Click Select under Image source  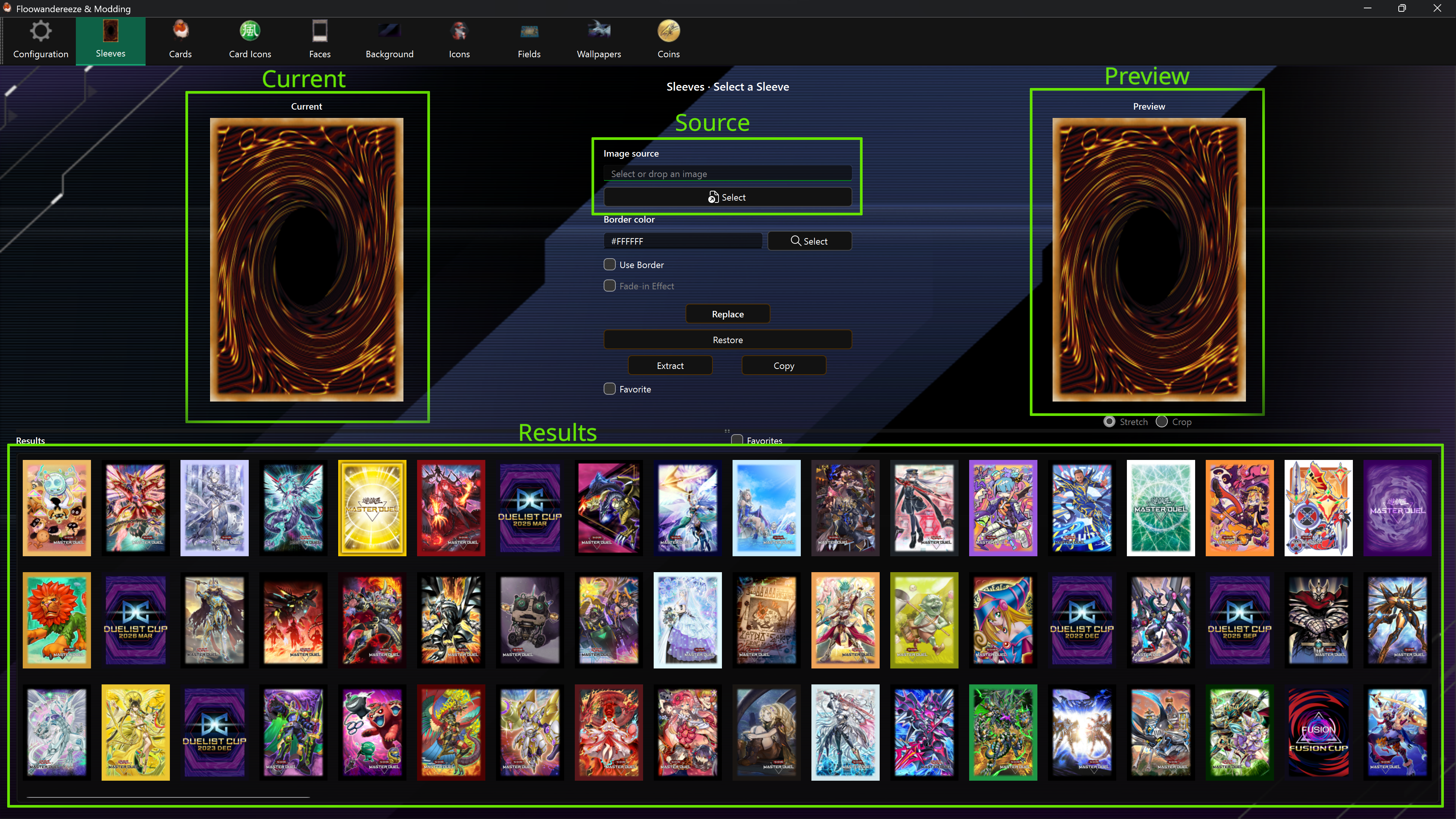(x=728, y=197)
